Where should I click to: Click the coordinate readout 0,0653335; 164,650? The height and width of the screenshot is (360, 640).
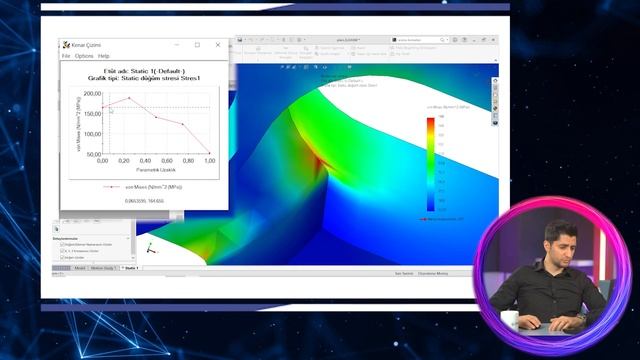pyautogui.click(x=144, y=201)
